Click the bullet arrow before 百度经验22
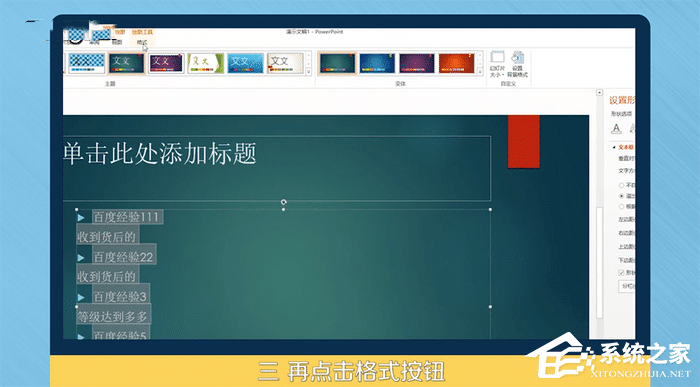The width and height of the screenshot is (700, 387). click(x=81, y=258)
